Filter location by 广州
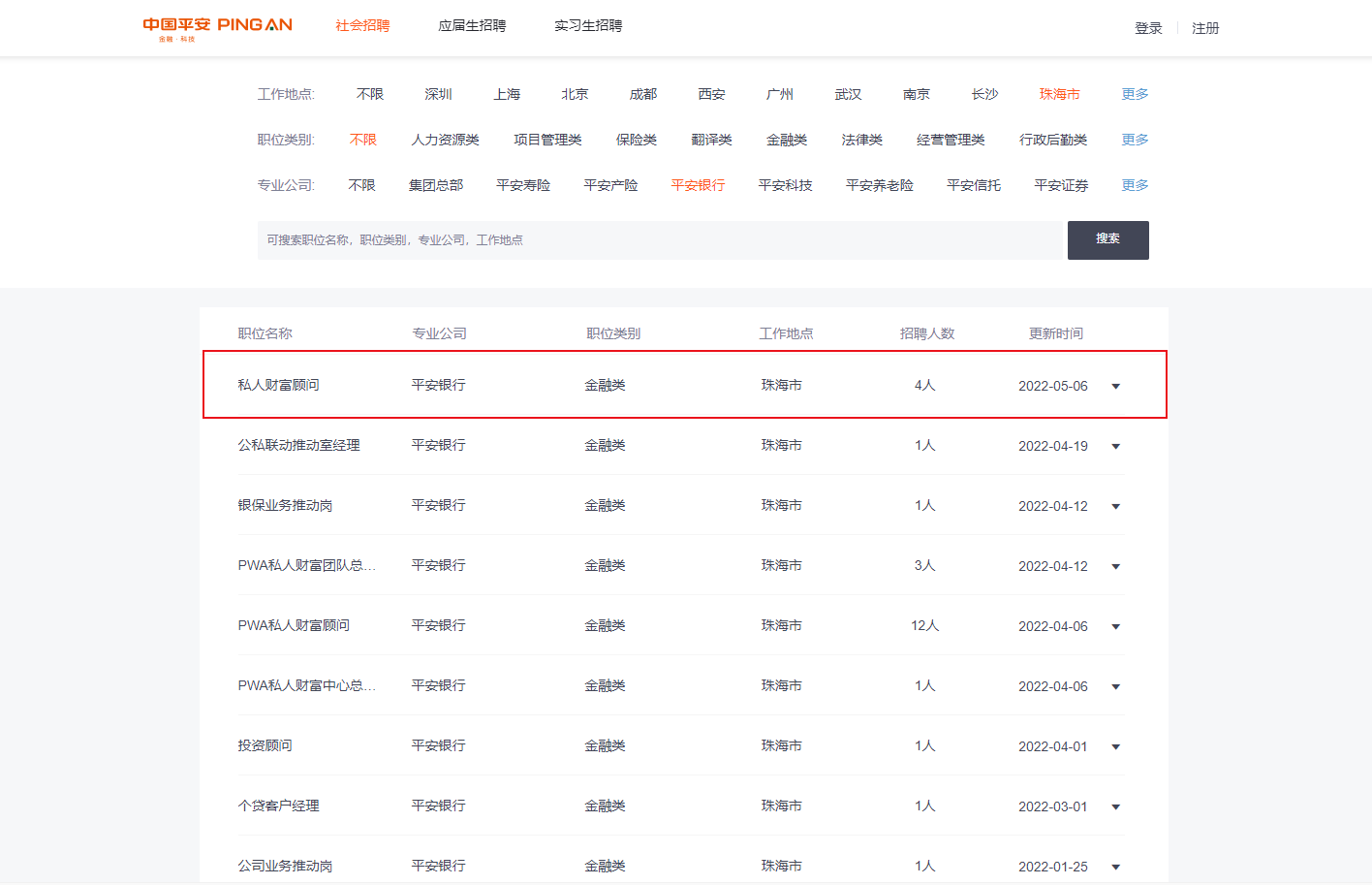Viewport: 1372px width, 885px height. pyautogui.click(x=780, y=94)
